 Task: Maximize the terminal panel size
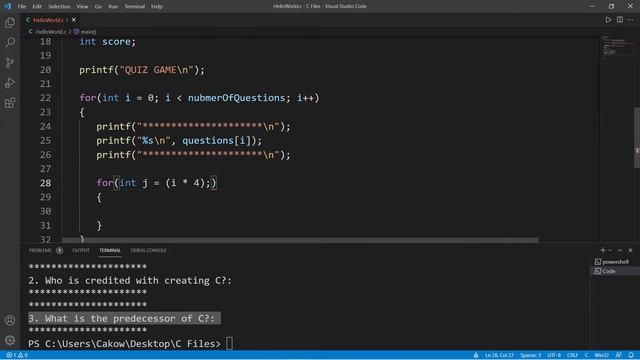coord(620,250)
